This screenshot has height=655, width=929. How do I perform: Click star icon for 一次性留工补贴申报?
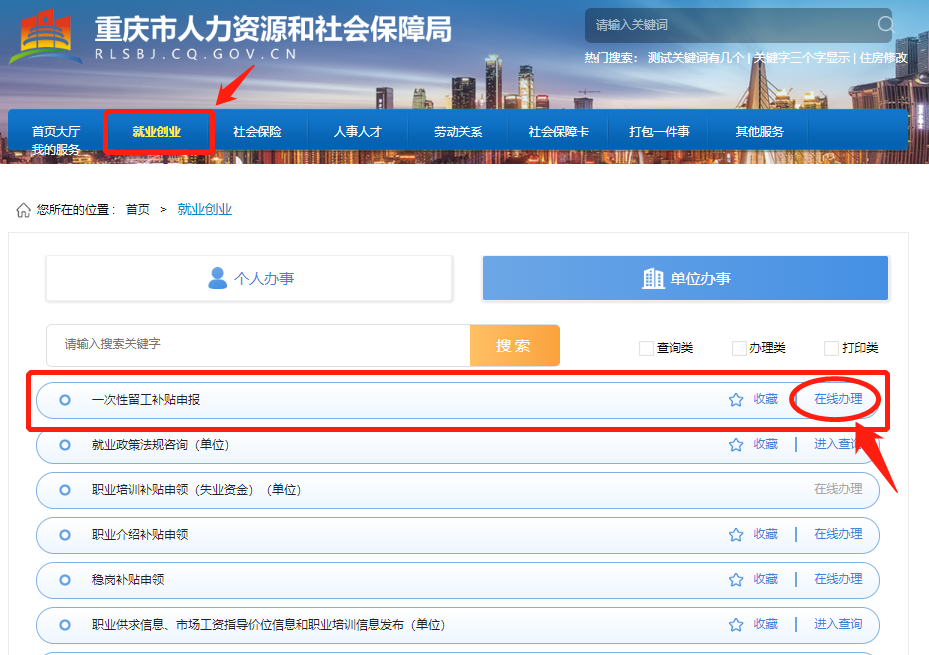(x=736, y=400)
